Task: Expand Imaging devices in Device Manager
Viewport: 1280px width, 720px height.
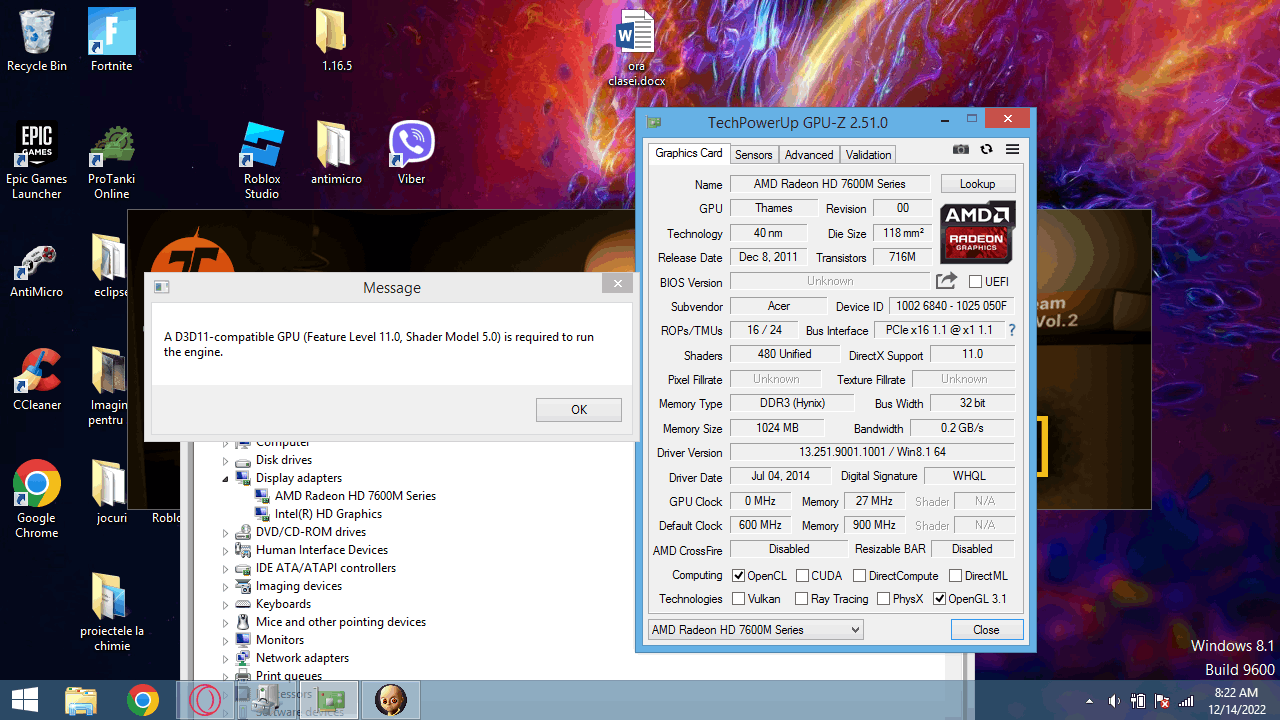Action: (x=226, y=587)
